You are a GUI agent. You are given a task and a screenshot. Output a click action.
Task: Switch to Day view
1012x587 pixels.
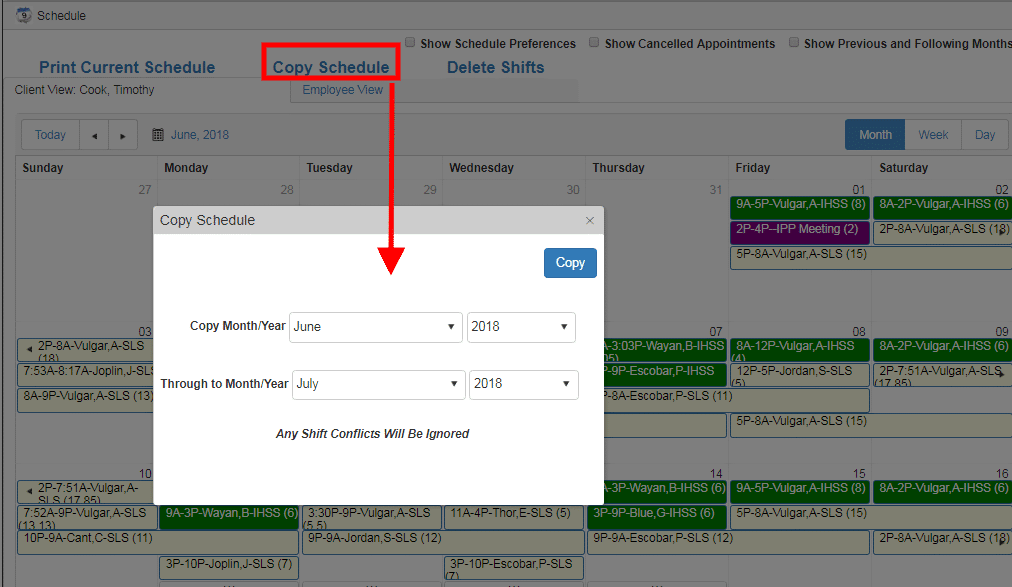point(985,134)
